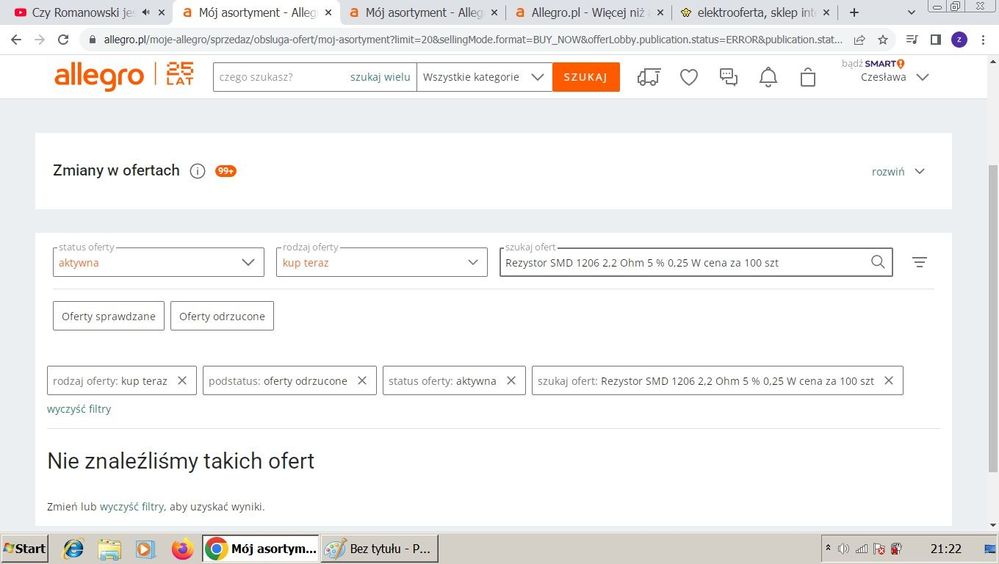The image size is (999, 564).
Task: Reload the page in Chrome
Action: (63, 40)
